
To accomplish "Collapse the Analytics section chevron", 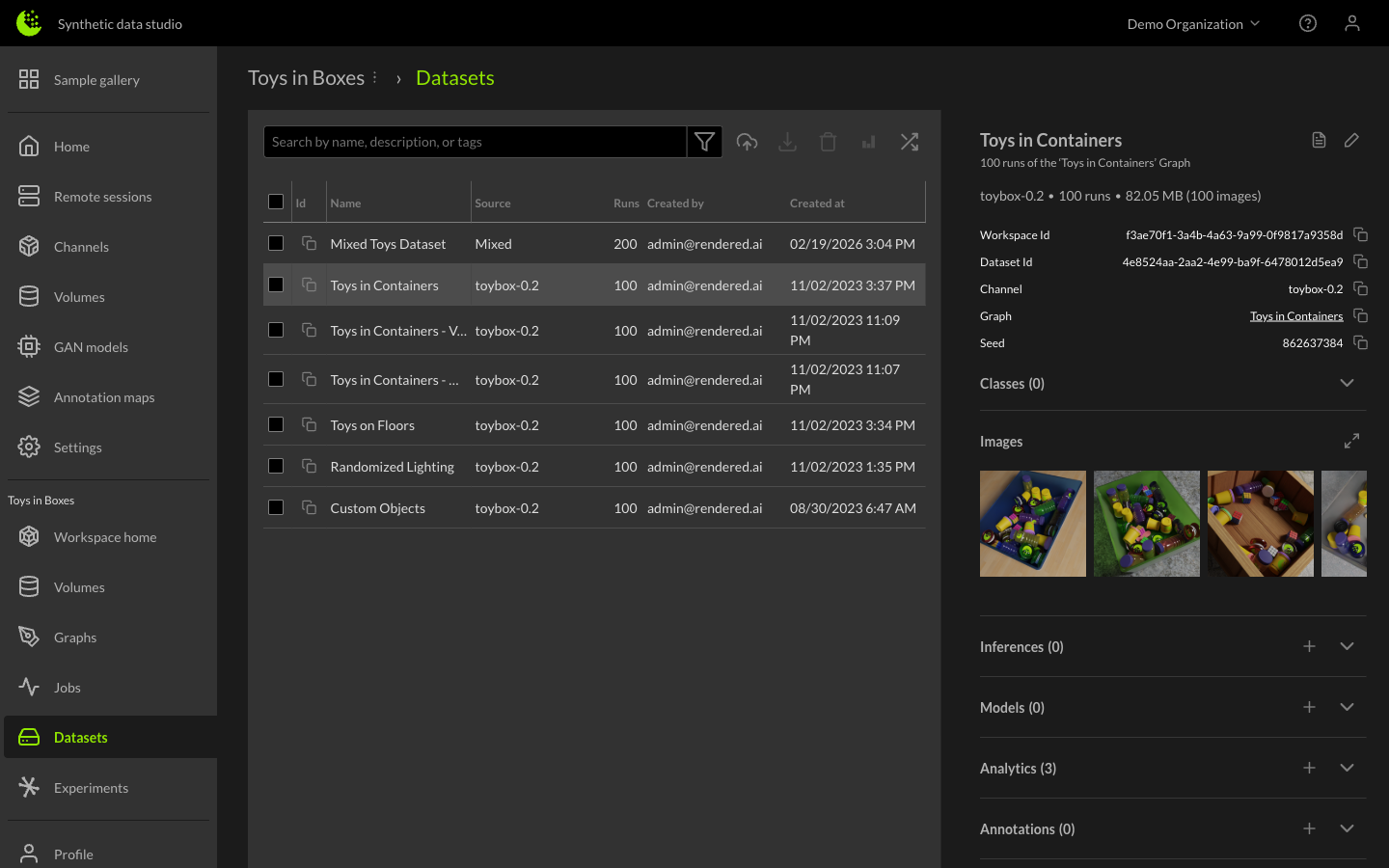I will (x=1347, y=768).
